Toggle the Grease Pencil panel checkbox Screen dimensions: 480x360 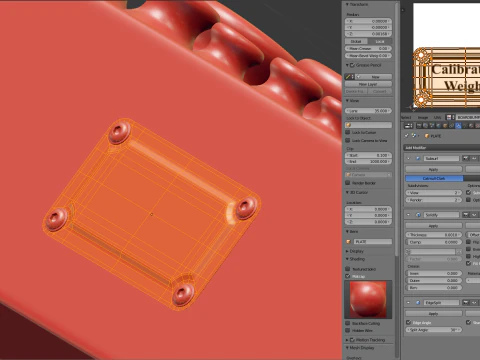coord(352,65)
